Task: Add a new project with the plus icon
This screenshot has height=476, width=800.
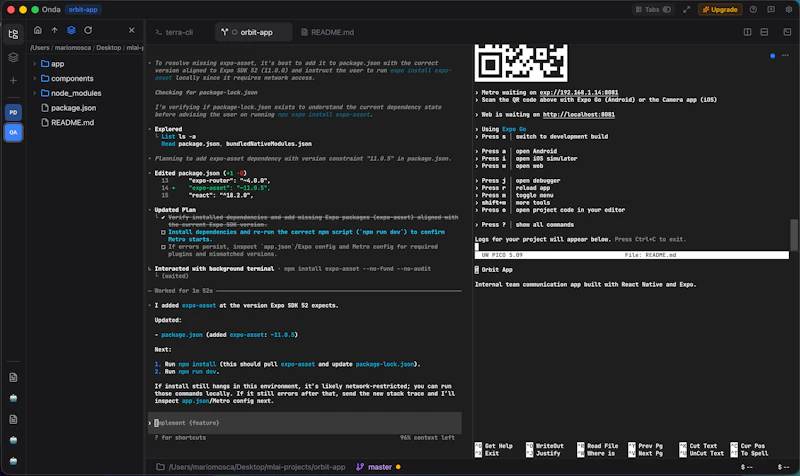Action: [x=13, y=81]
